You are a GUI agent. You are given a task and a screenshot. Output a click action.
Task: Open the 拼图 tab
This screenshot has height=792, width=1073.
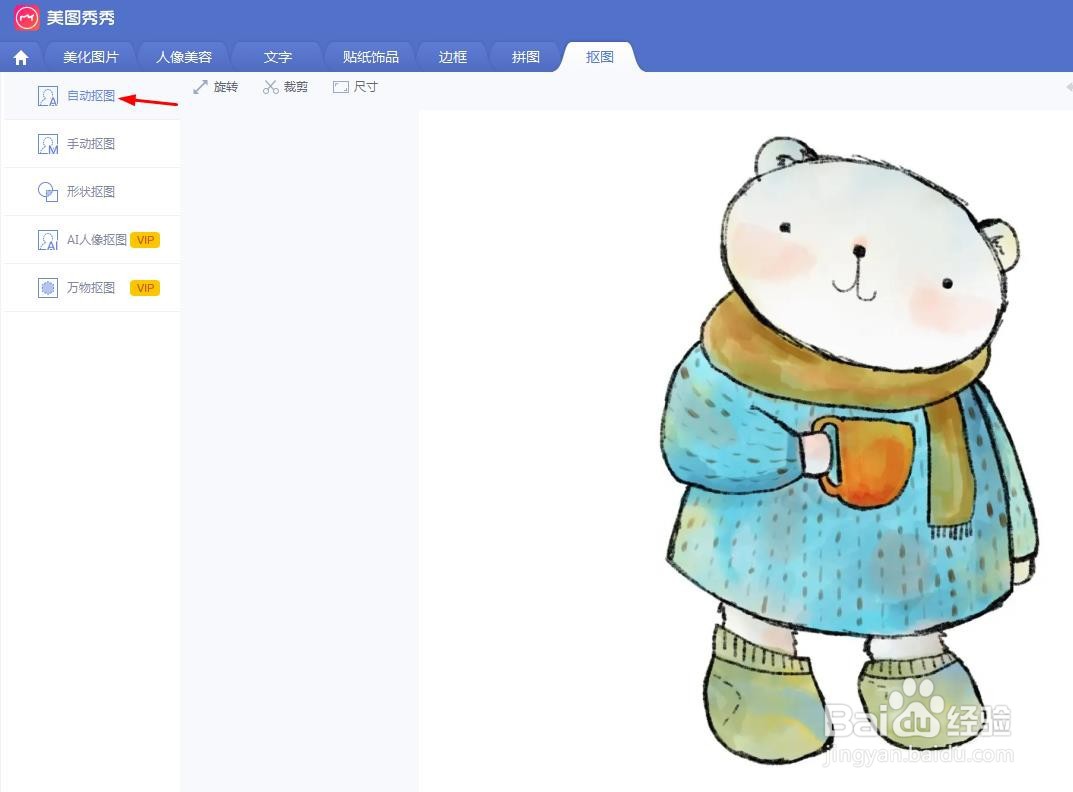(526, 57)
